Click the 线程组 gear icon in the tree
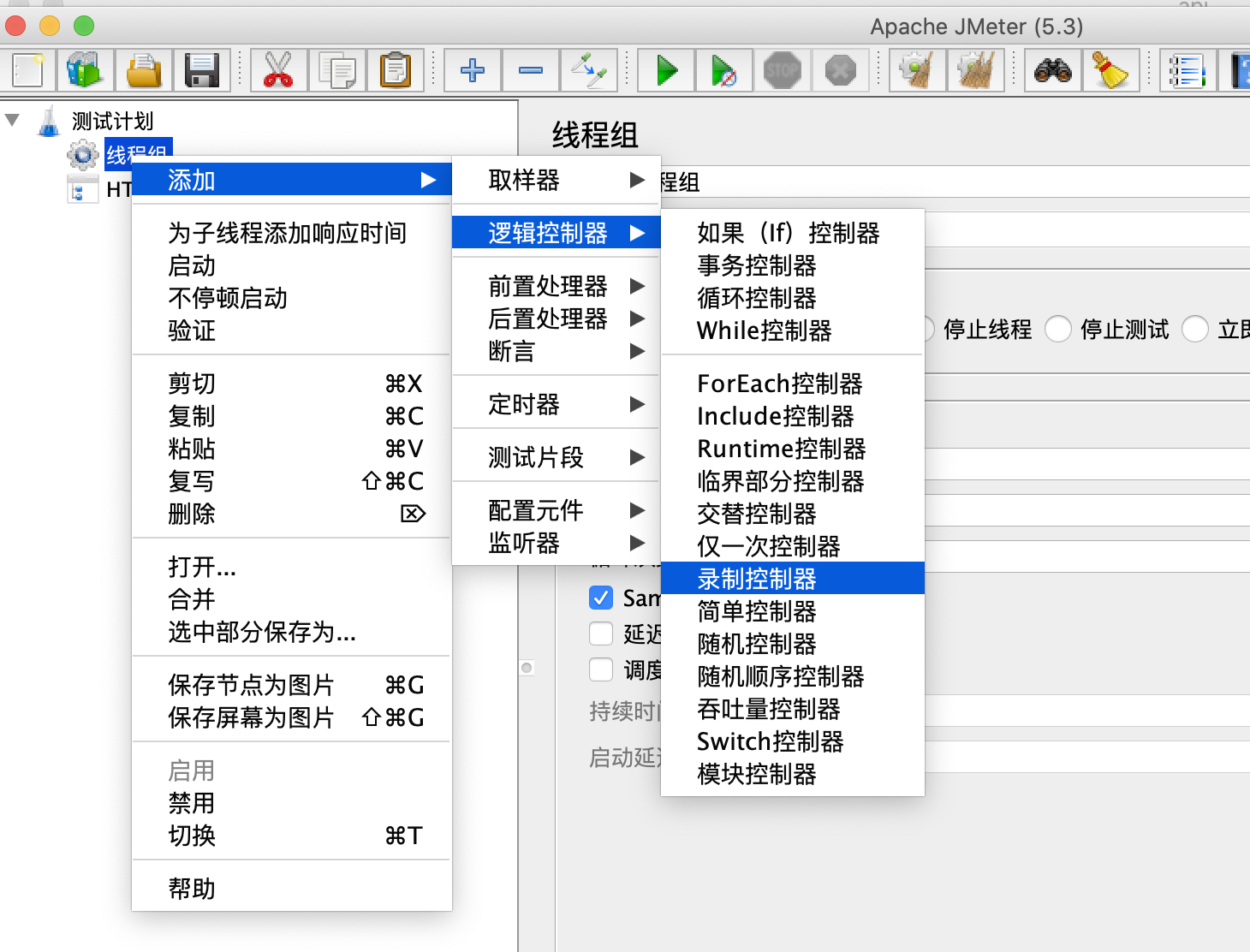1250x952 pixels. tap(83, 155)
